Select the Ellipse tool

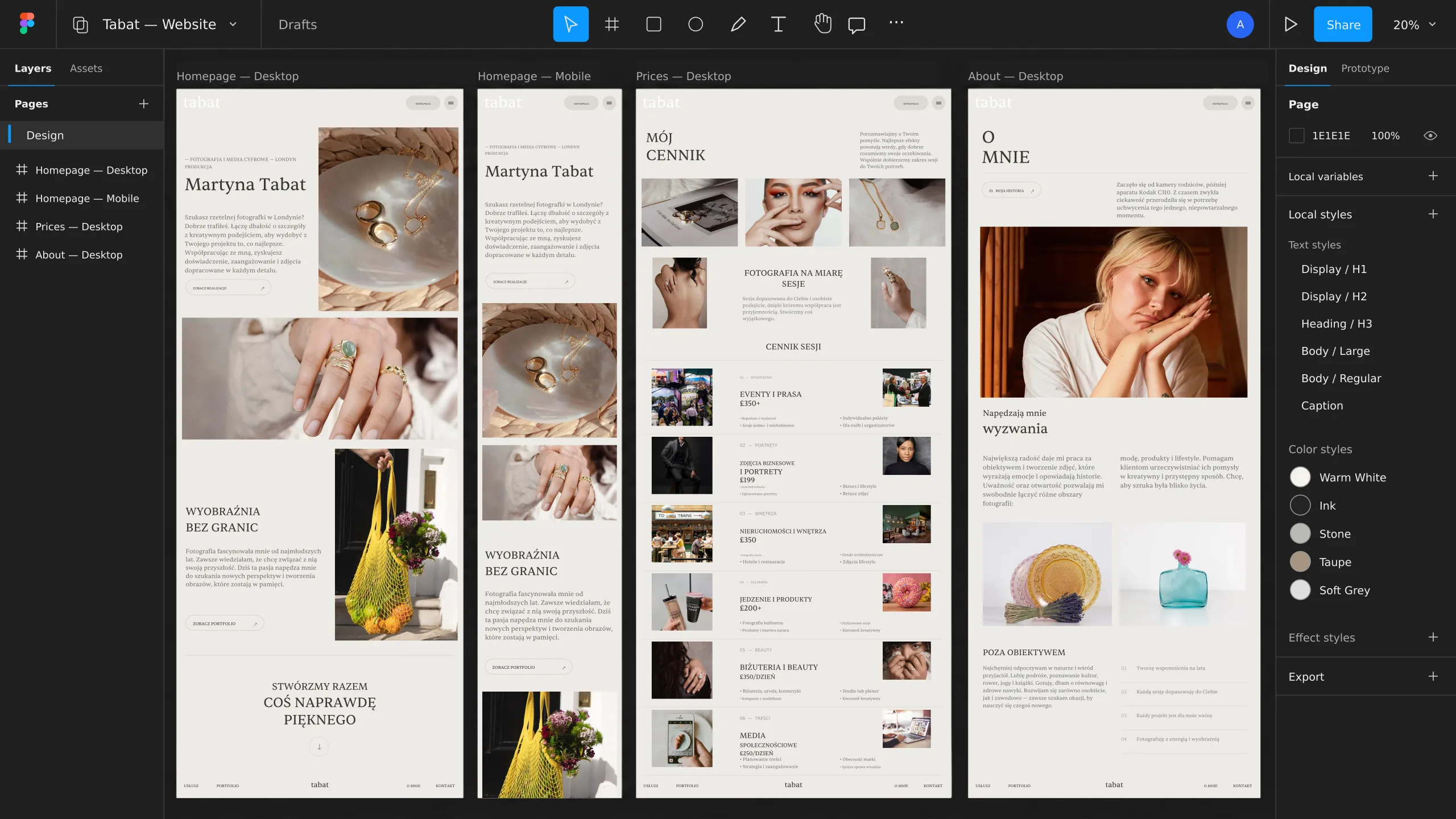point(696,24)
